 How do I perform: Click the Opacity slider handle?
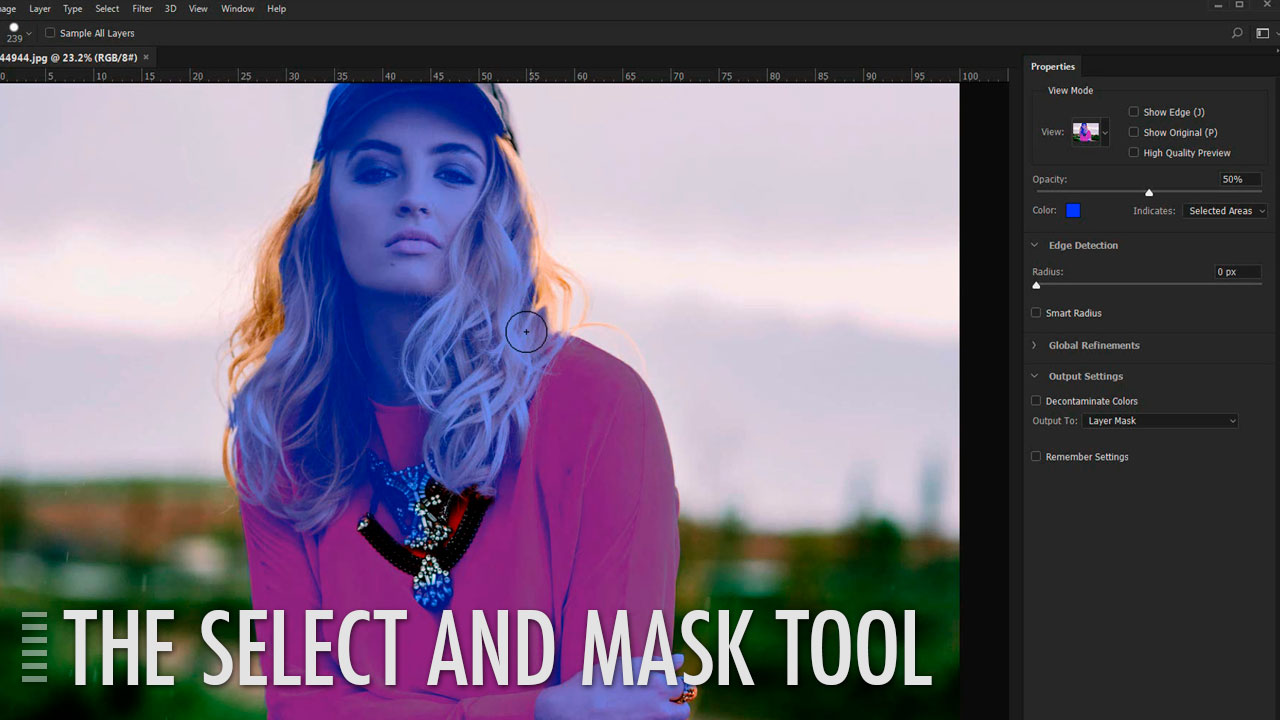point(1149,191)
